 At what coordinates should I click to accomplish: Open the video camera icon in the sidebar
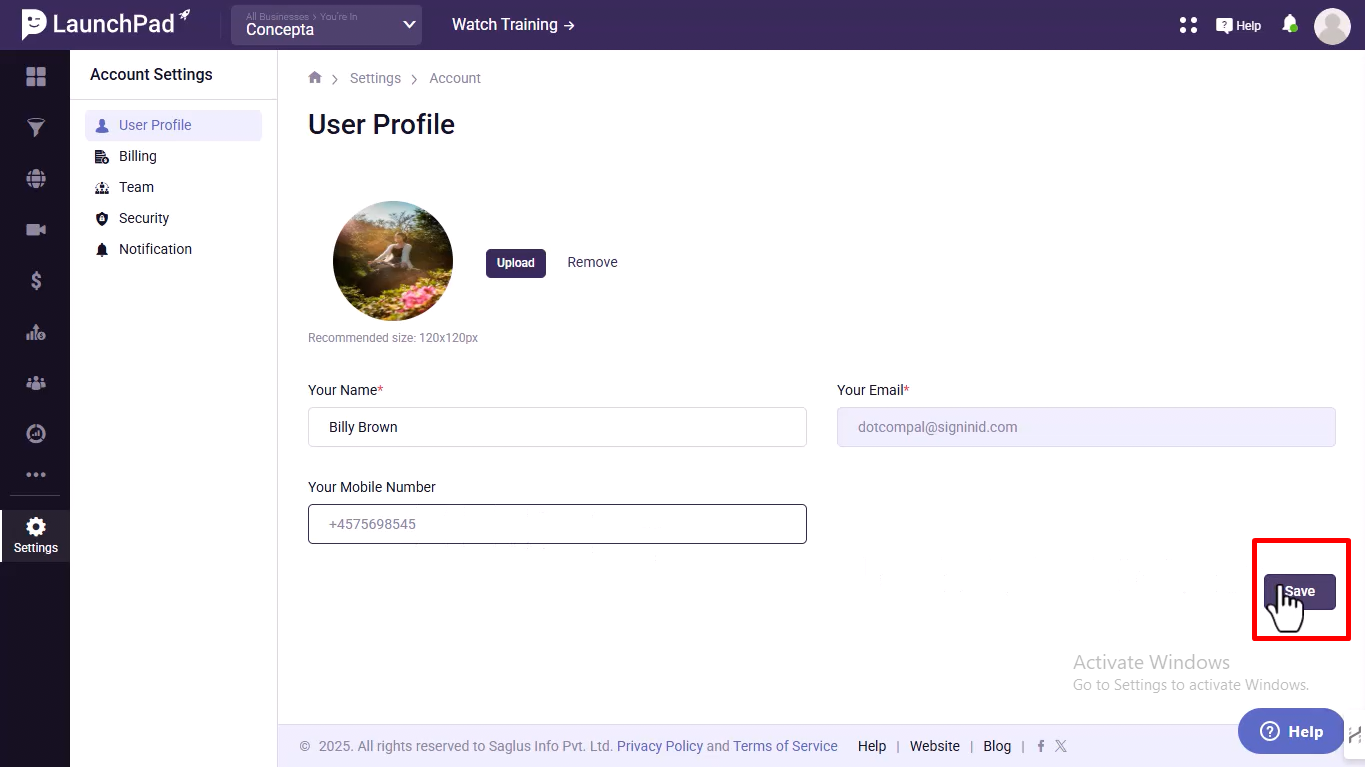36,230
